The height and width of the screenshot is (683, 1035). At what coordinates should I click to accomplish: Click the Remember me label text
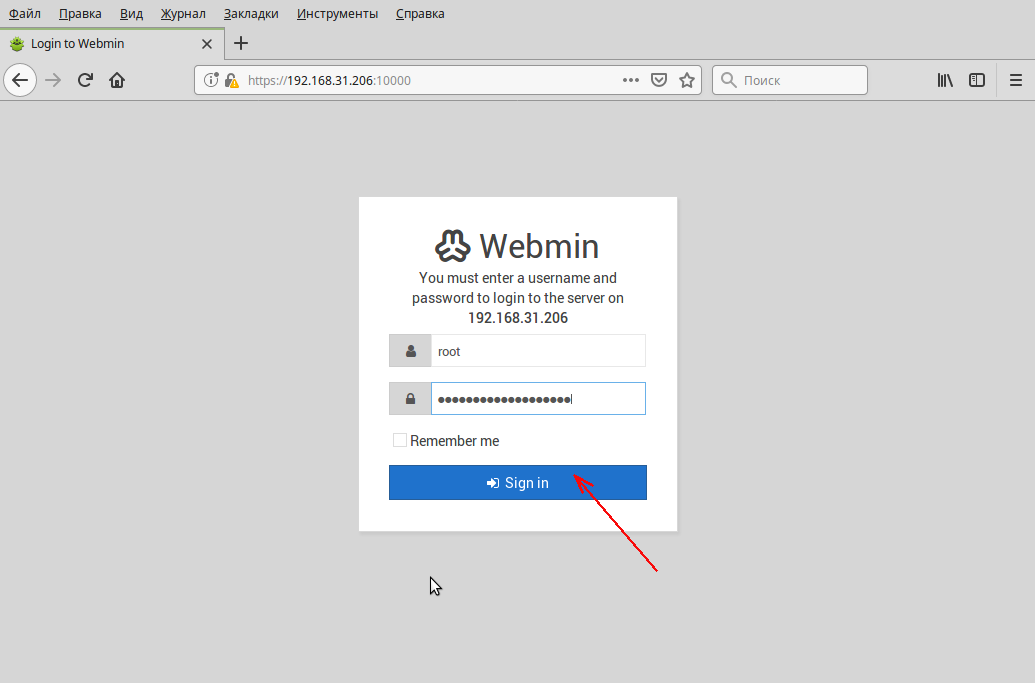click(x=454, y=441)
